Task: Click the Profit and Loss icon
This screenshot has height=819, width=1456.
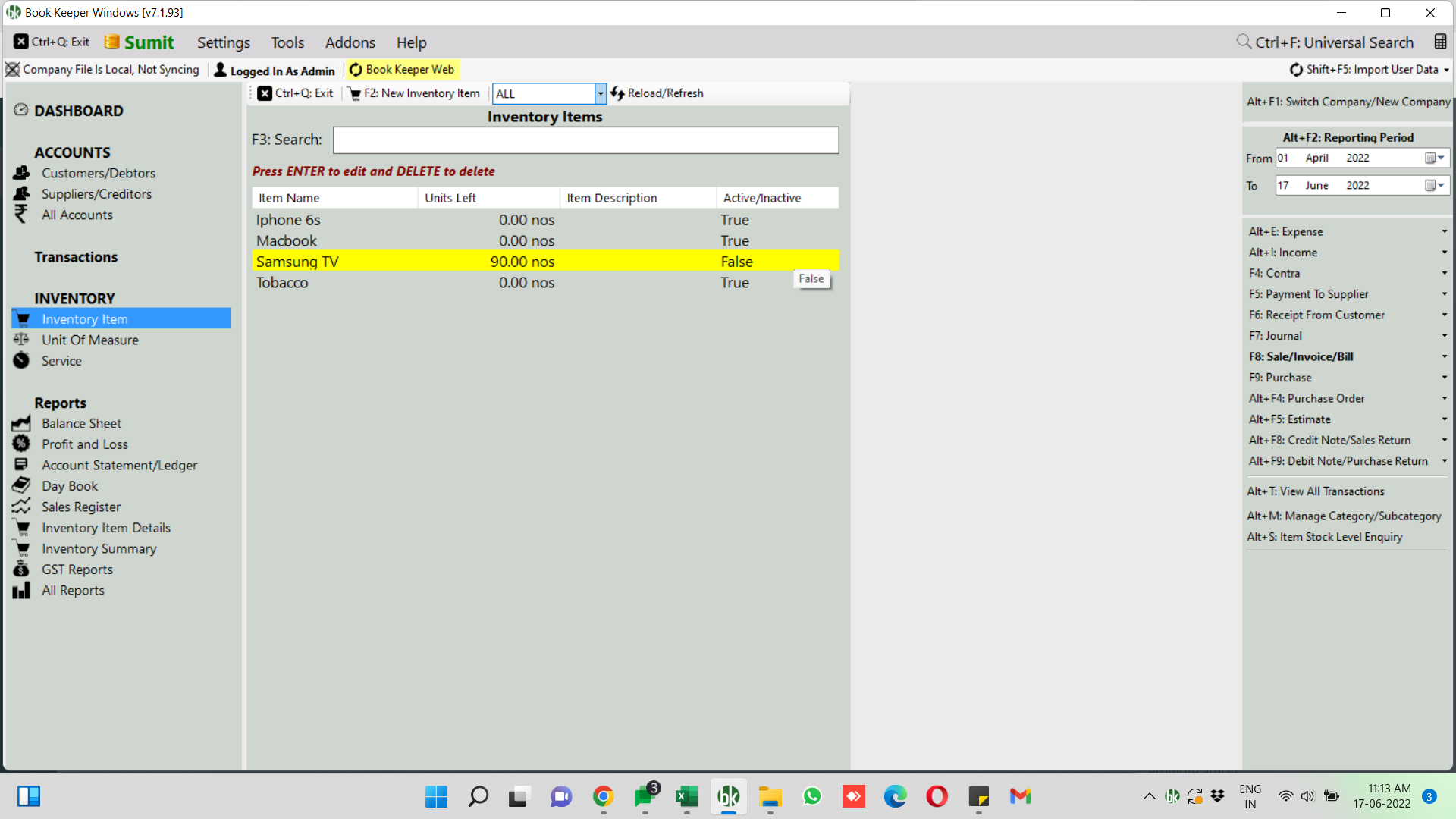Action: tap(21, 444)
